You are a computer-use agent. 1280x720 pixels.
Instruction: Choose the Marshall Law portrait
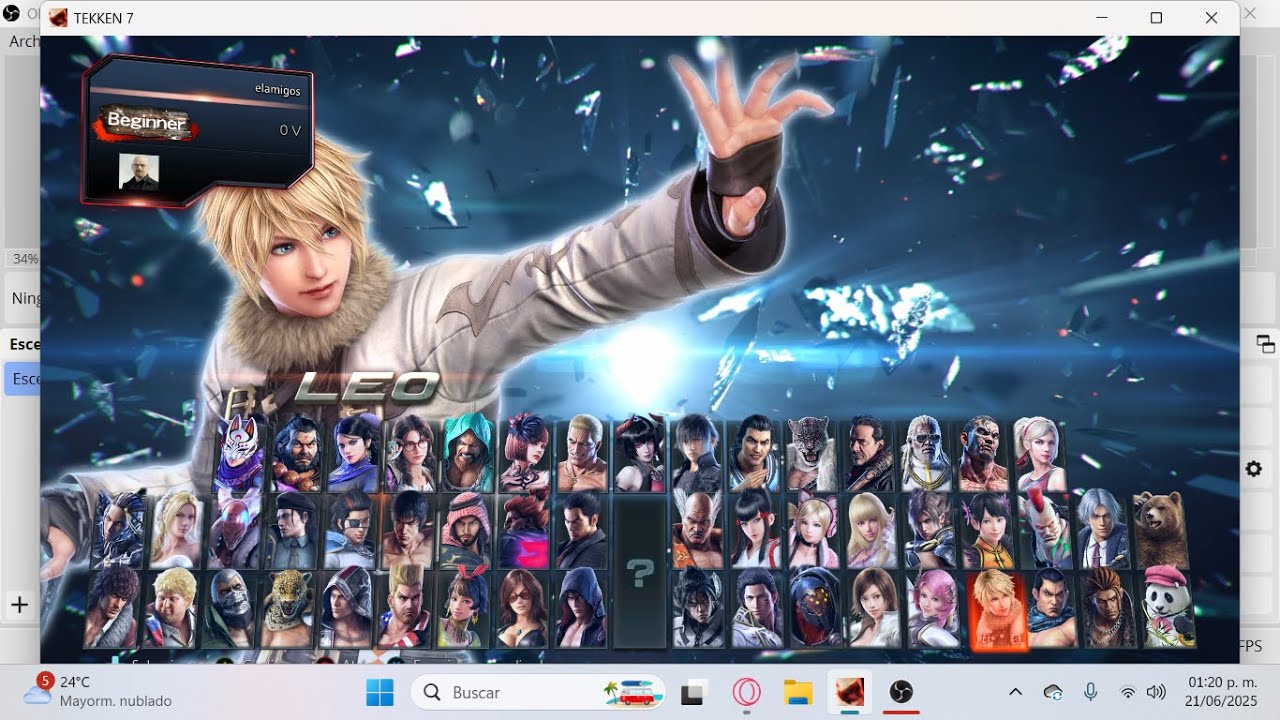[x=409, y=530]
